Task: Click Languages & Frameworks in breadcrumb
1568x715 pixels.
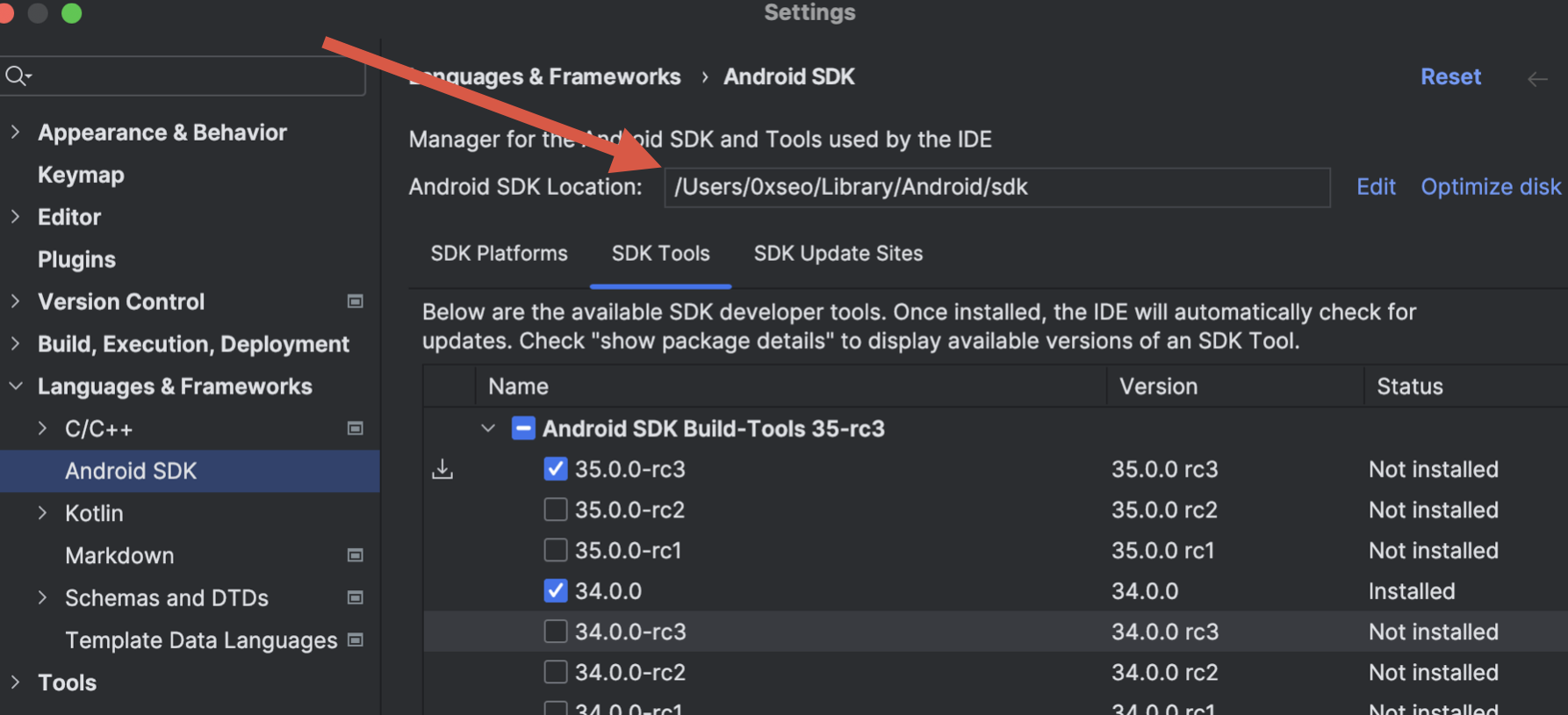Action: 544,77
